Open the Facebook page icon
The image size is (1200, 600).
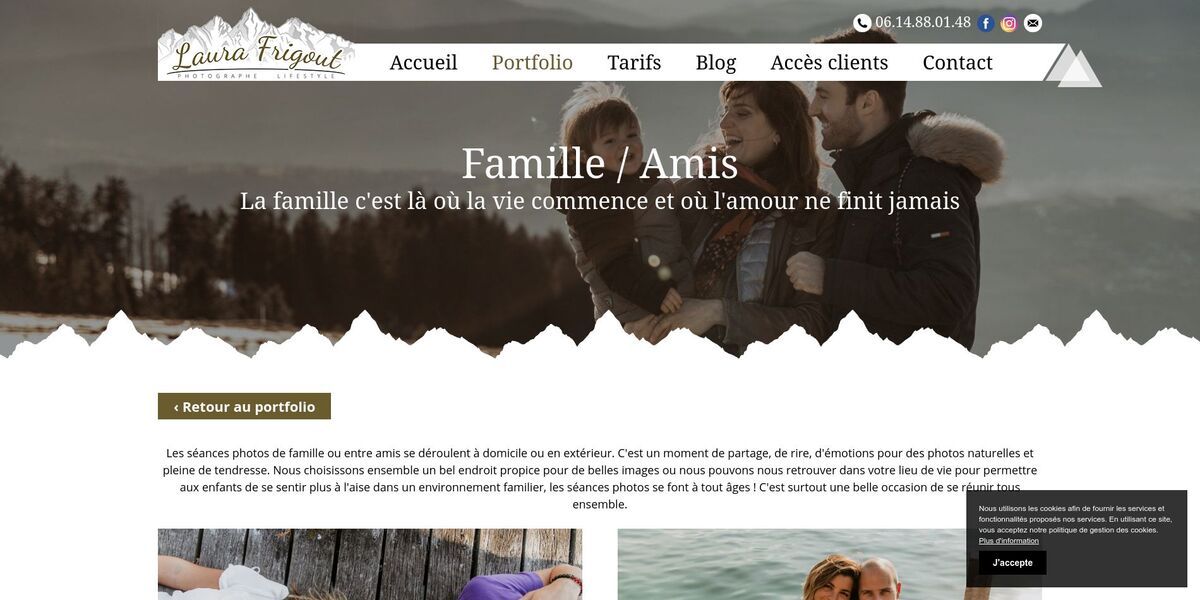pyautogui.click(x=986, y=23)
